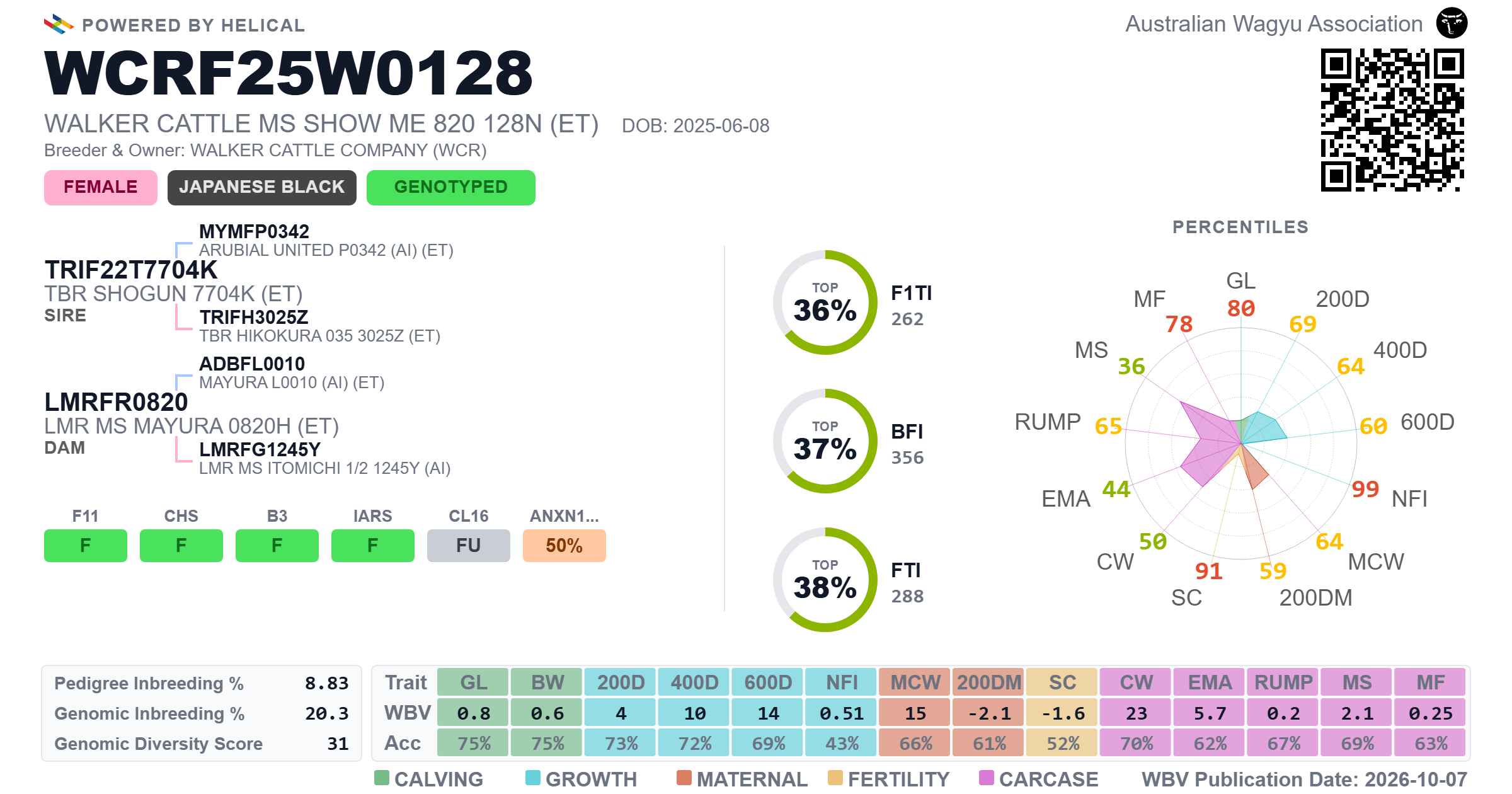Click the CARCASE legend color square
Image resolution: width=1512 pixels, height=794 pixels.
click(987, 778)
